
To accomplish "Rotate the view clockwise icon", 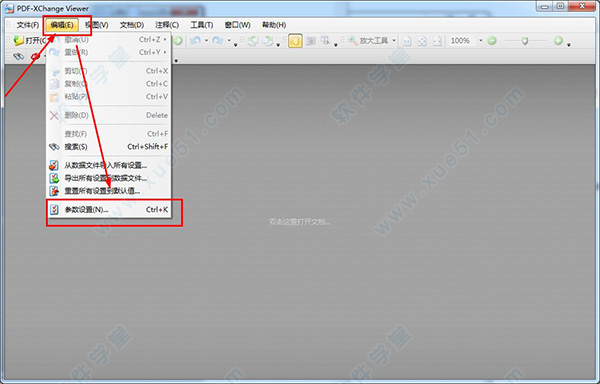I will tap(268, 41).
